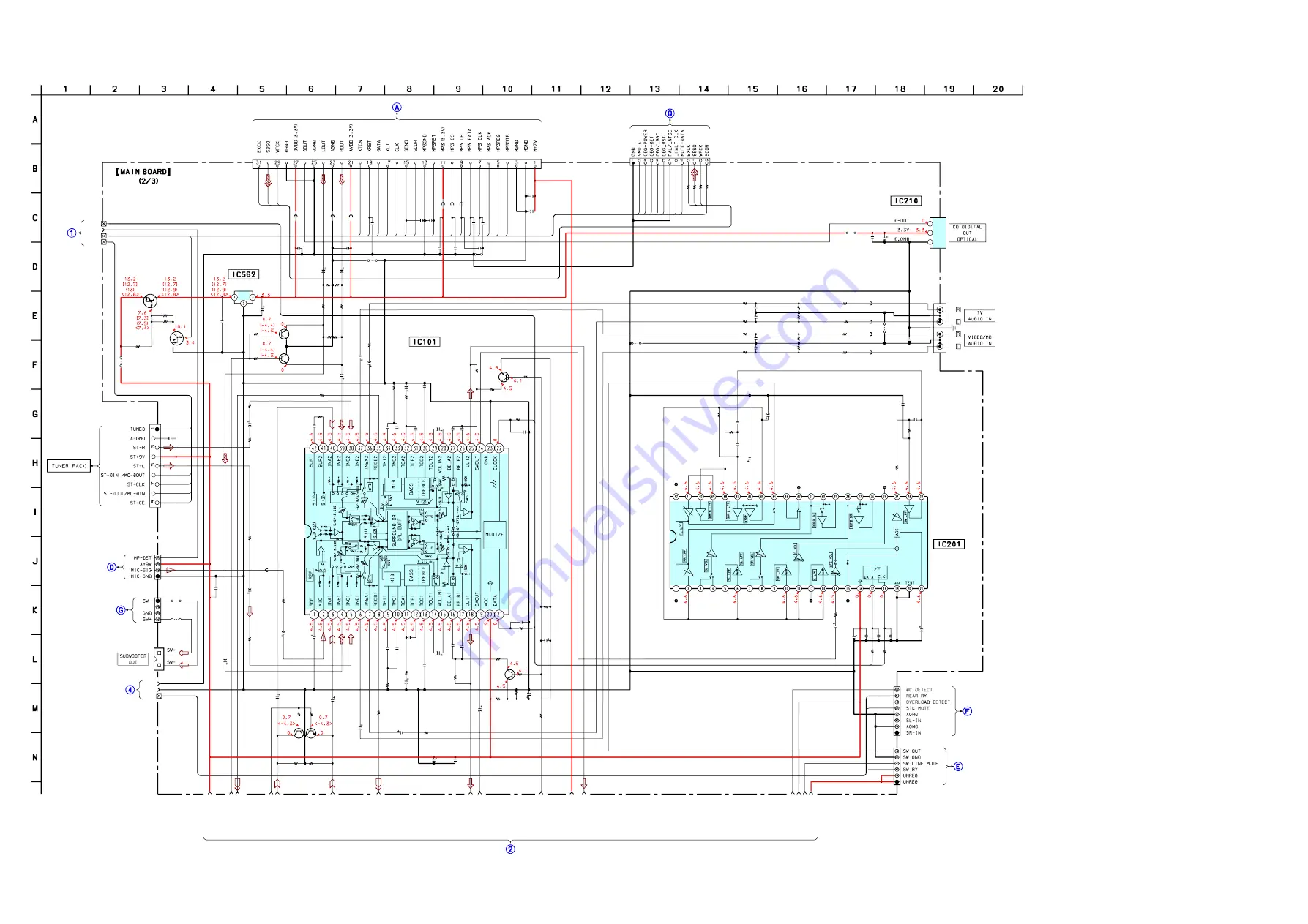Click the A-GND tuner signal label

coord(138,439)
